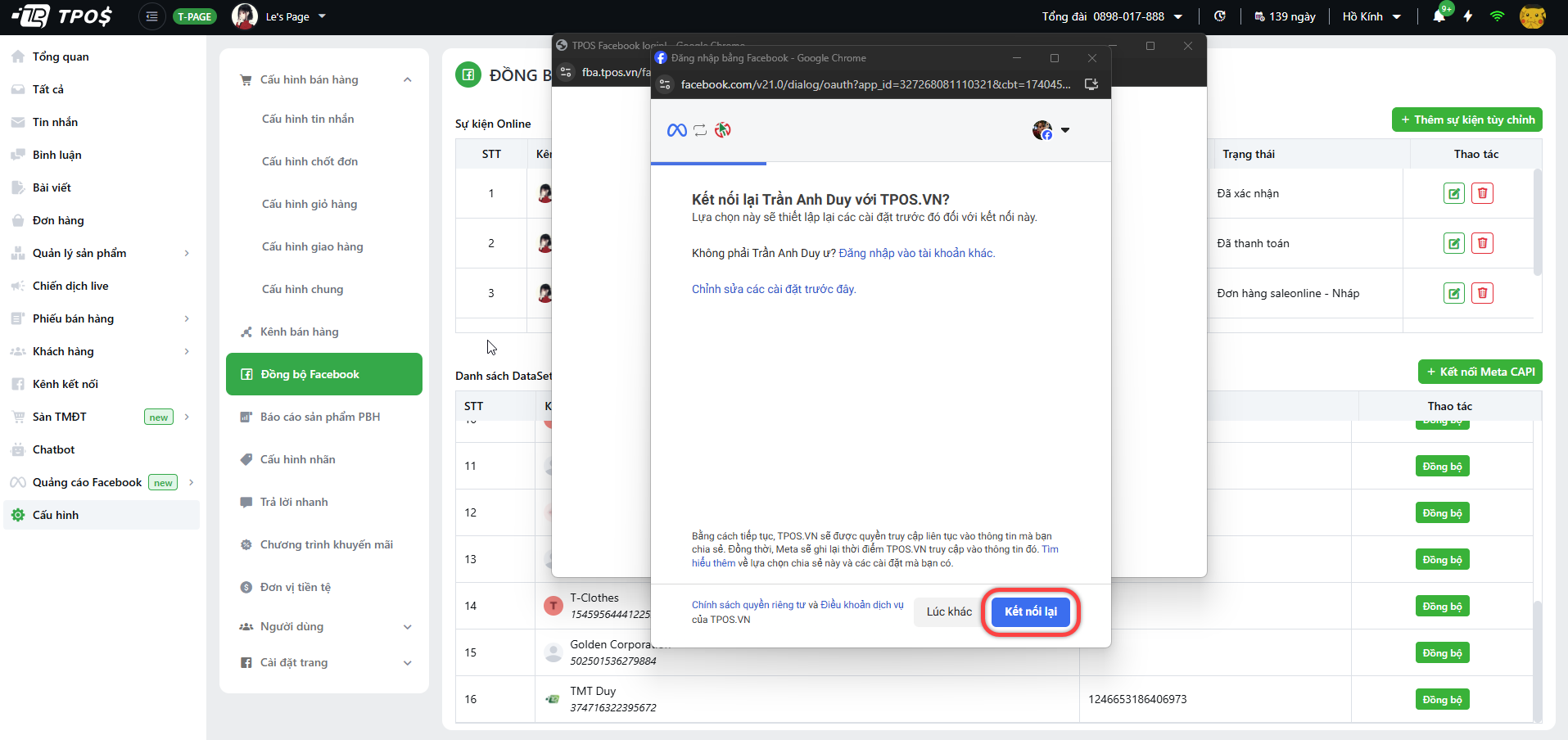
Task: Click the hamburger menu toggle in header
Action: tap(151, 16)
